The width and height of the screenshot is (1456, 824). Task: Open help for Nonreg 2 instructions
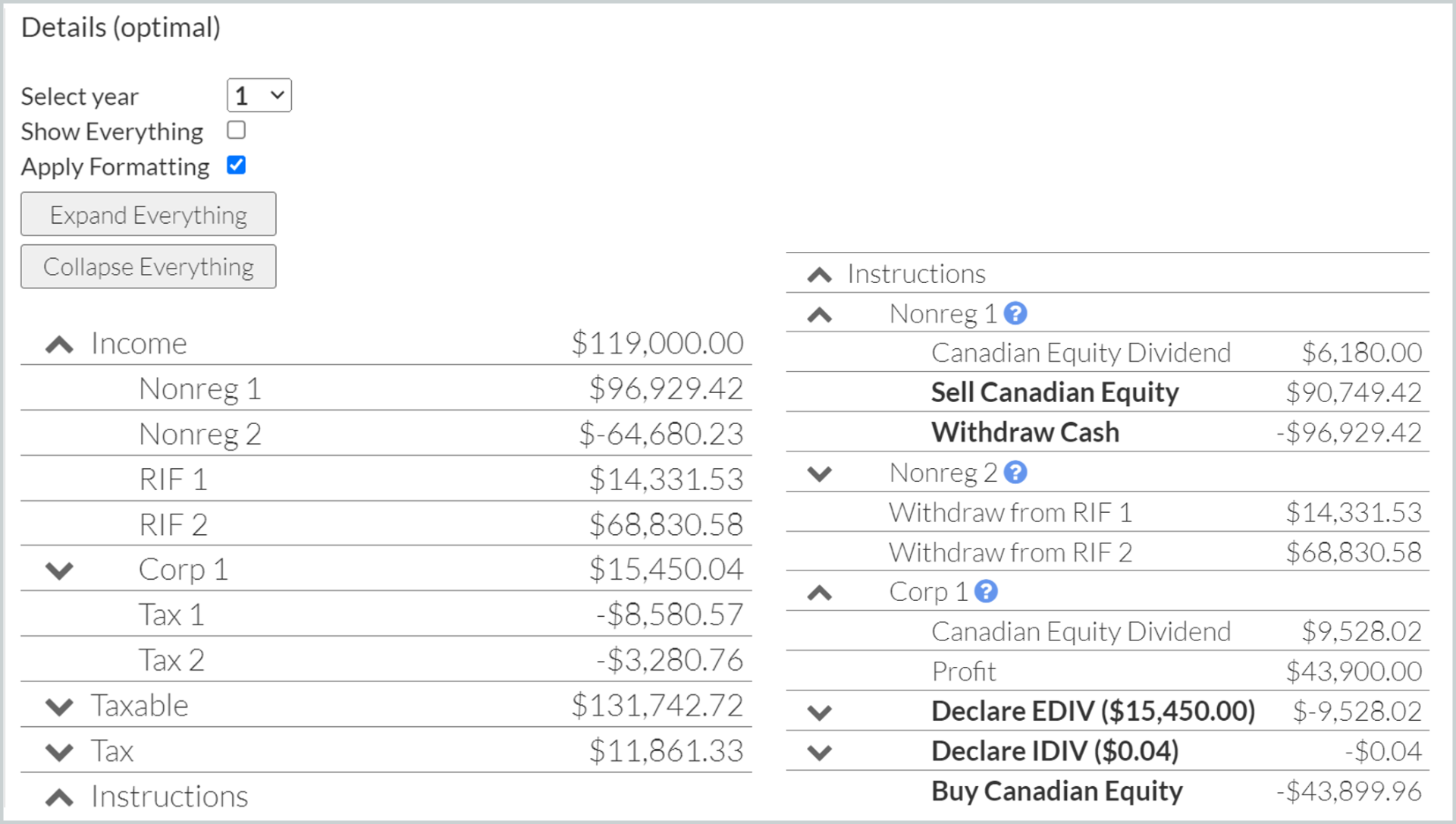coord(1015,471)
